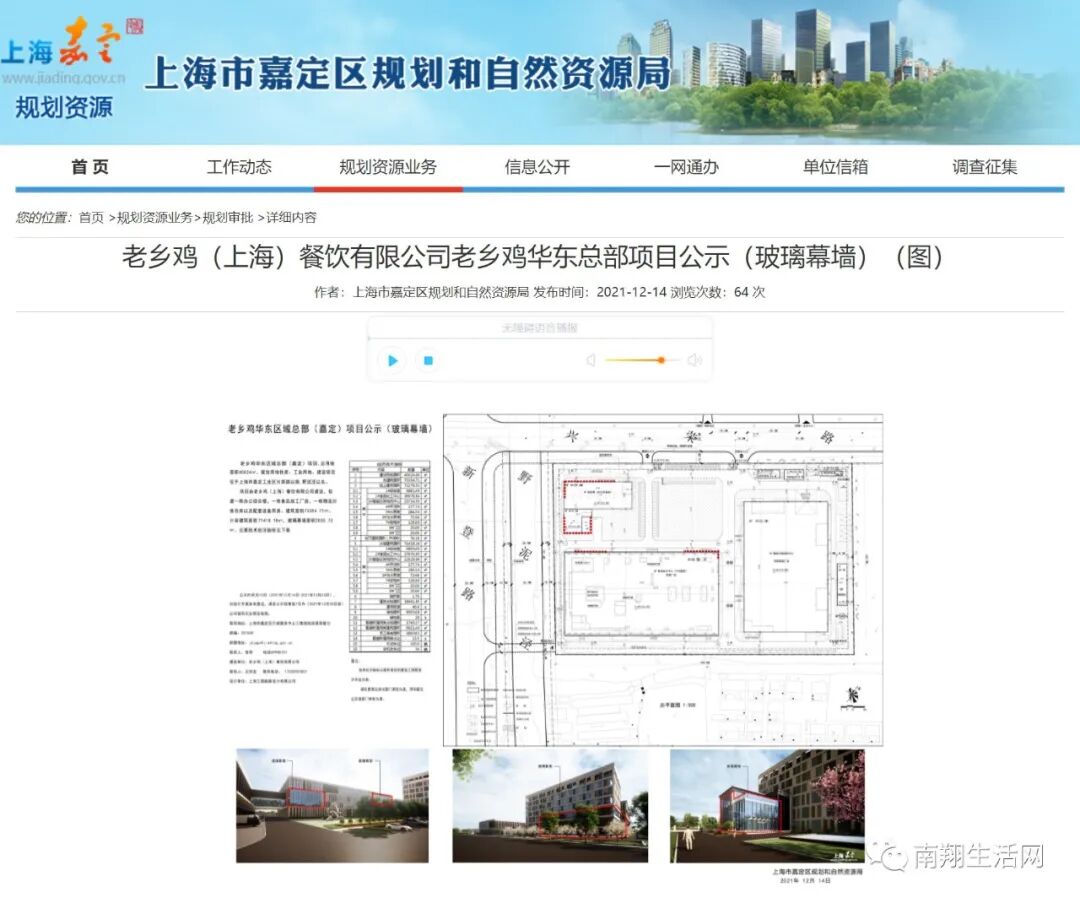Click the 详细内容 breadcrumb item
The image size is (1080, 903).
pyautogui.click(x=291, y=218)
